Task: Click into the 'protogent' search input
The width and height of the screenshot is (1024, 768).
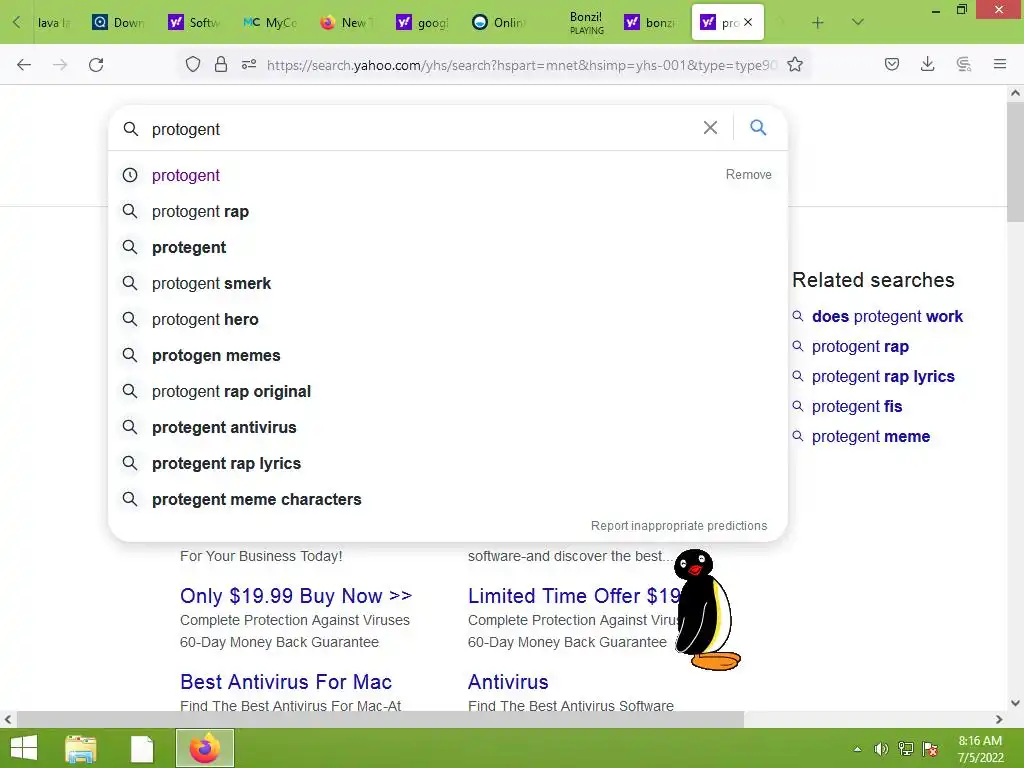Action: [x=418, y=129]
